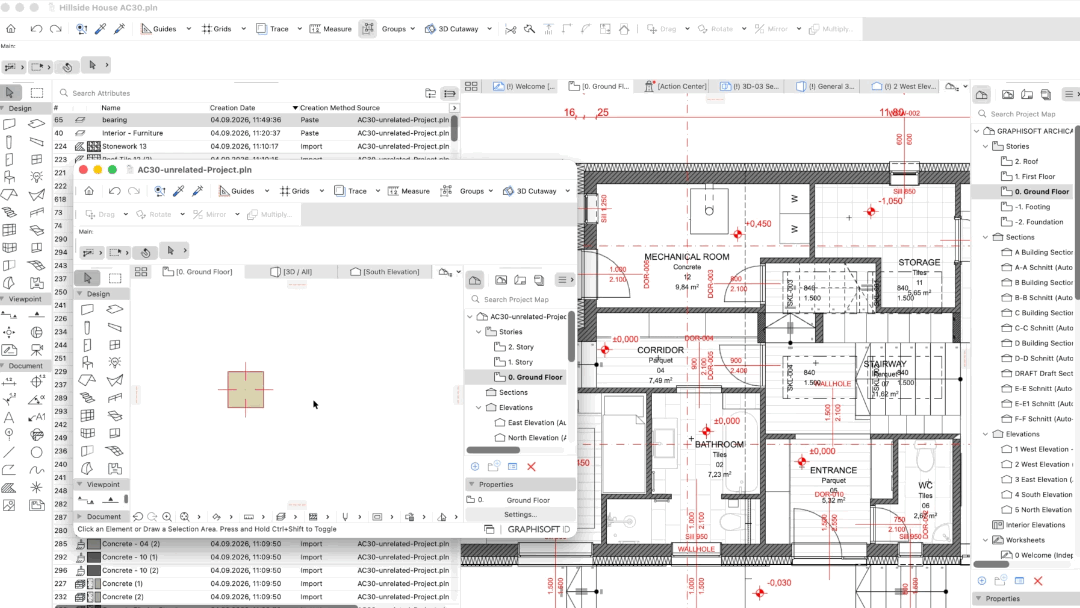Select Wall tool in Hillside House toolbox

pos(10,124)
